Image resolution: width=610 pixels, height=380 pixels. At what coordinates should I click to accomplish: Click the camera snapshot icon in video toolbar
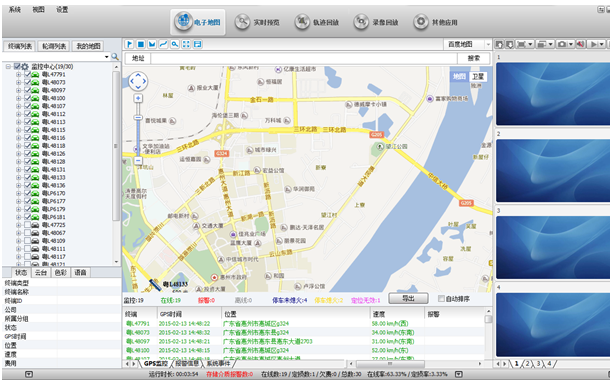pyautogui.click(x=561, y=44)
